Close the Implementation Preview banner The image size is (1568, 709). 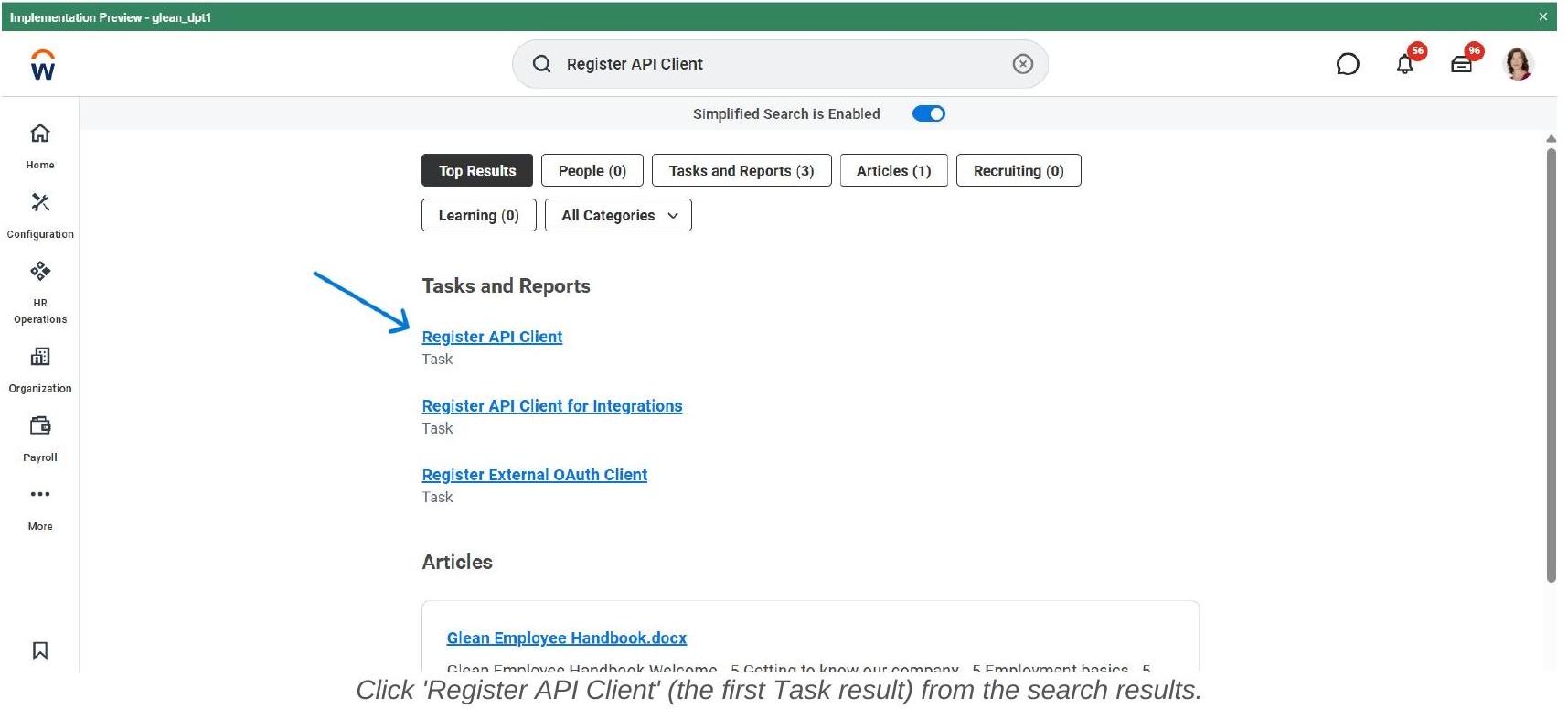coord(1543,16)
